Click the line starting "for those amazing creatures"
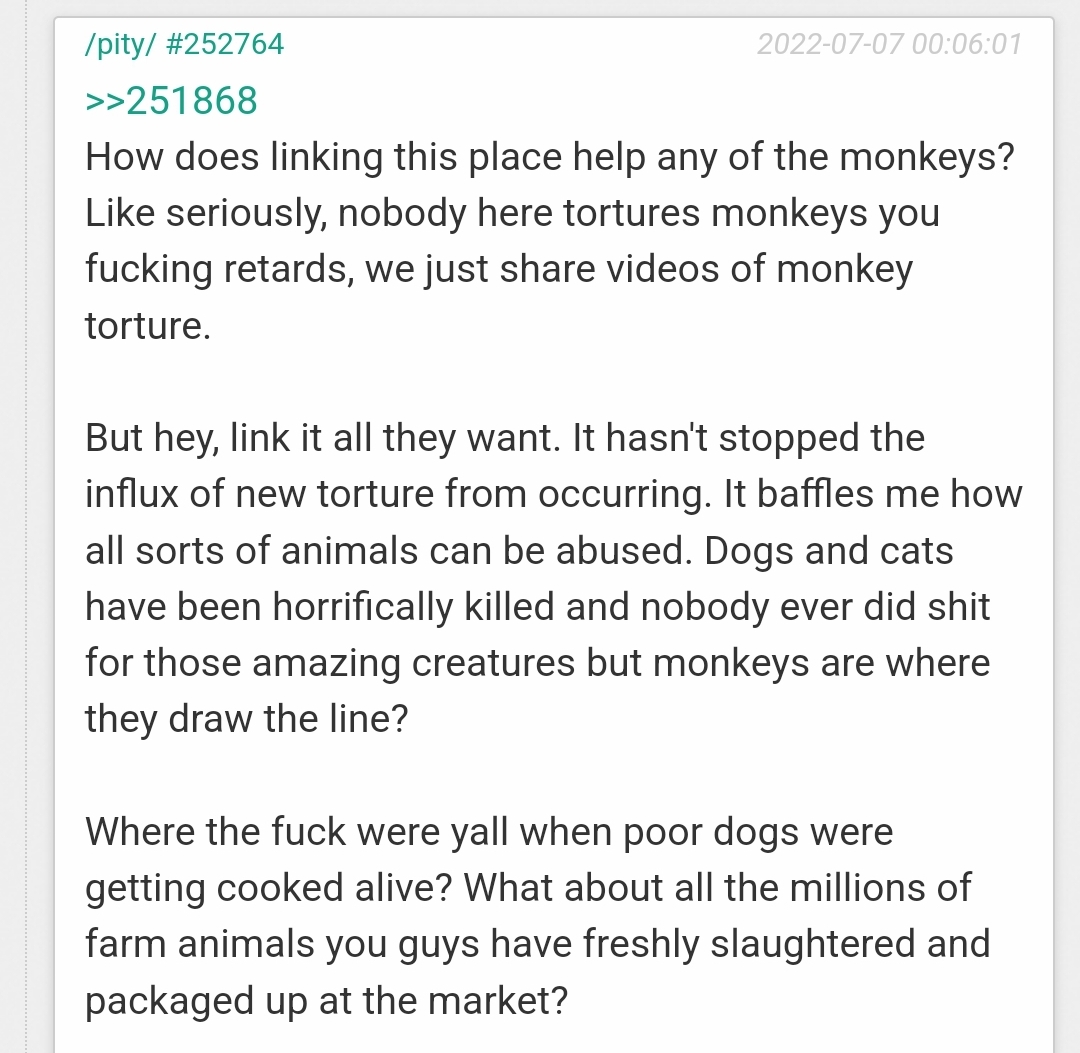 (x=537, y=663)
